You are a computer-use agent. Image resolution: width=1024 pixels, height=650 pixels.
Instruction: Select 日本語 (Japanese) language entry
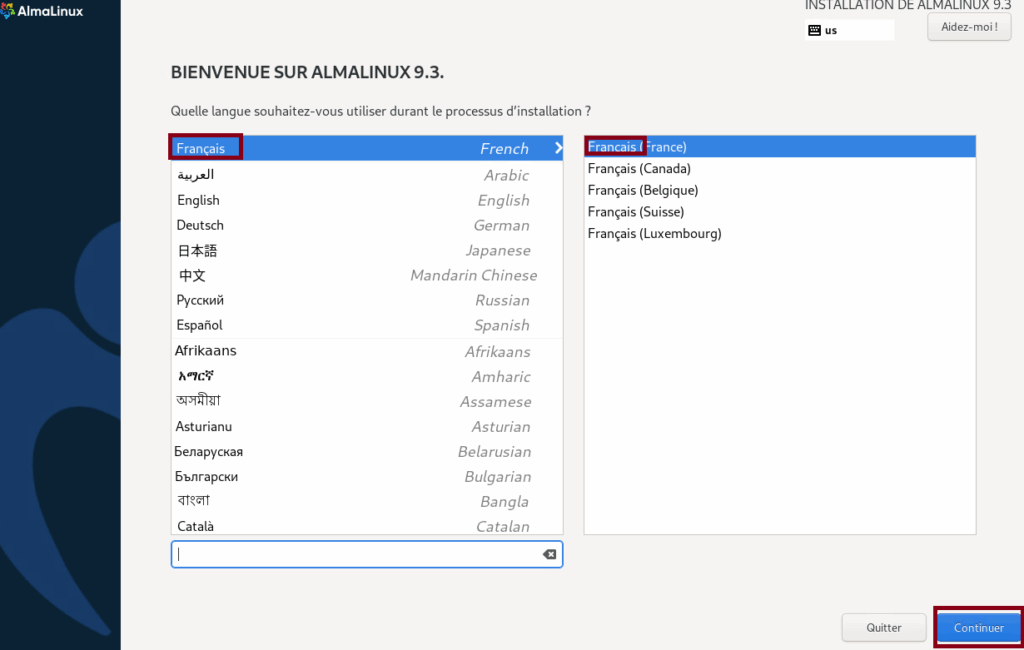click(300, 250)
